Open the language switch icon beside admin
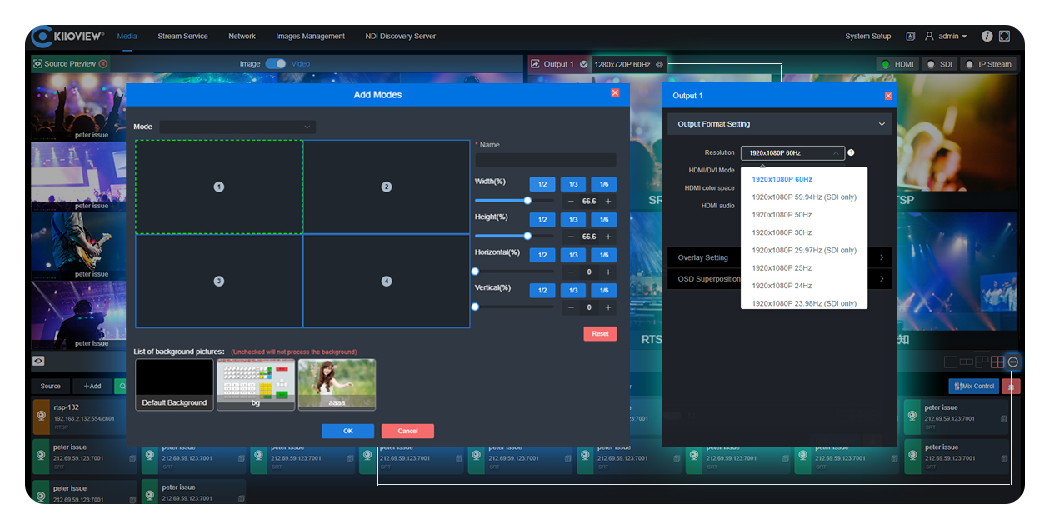 [910, 36]
